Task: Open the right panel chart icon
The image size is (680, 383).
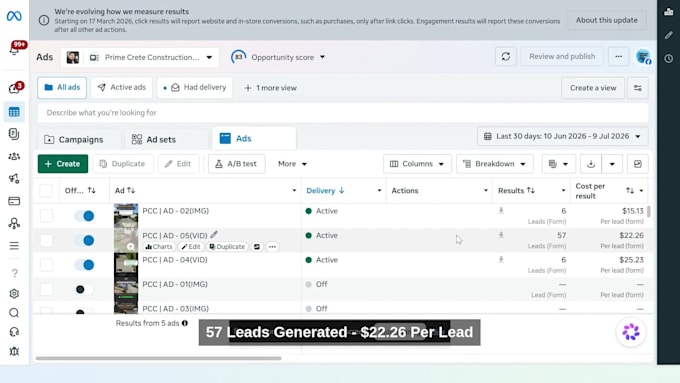Action: click(669, 12)
